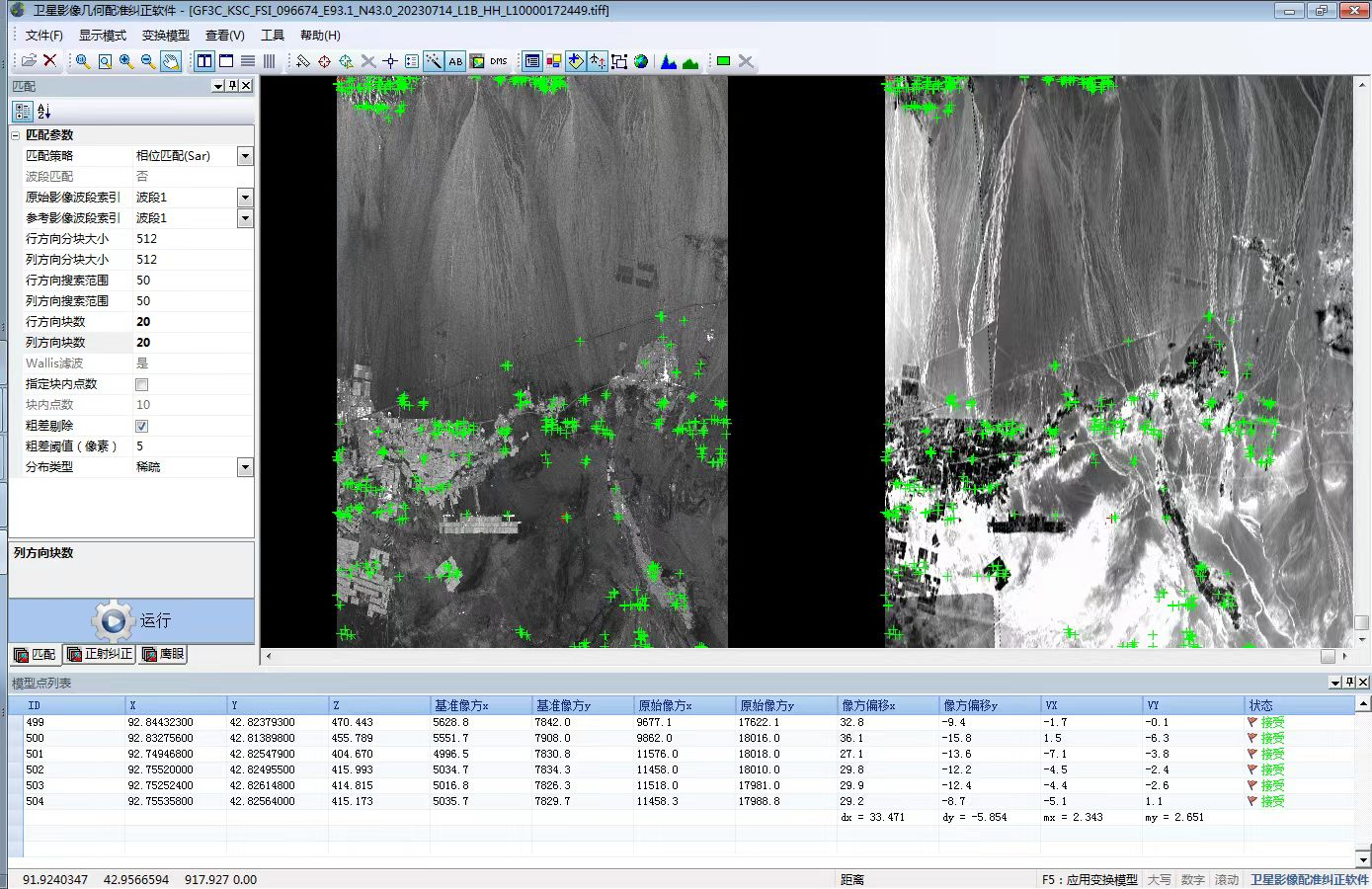Screen dimensions: 1372x889
Task: Click the DMS coordinate format icon
Action: (x=499, y=61)
